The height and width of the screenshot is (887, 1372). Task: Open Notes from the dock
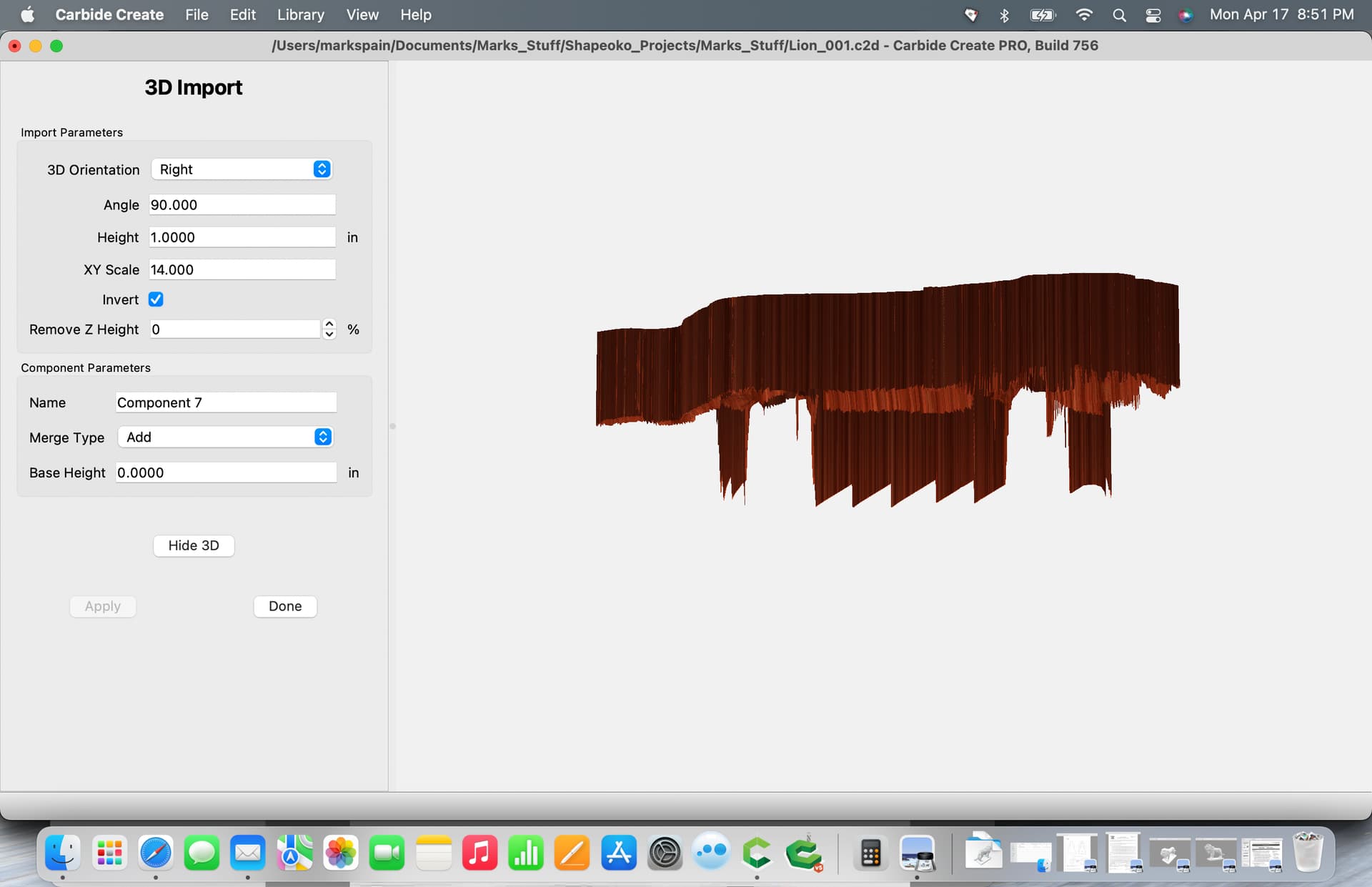click(x=434, y=853)
